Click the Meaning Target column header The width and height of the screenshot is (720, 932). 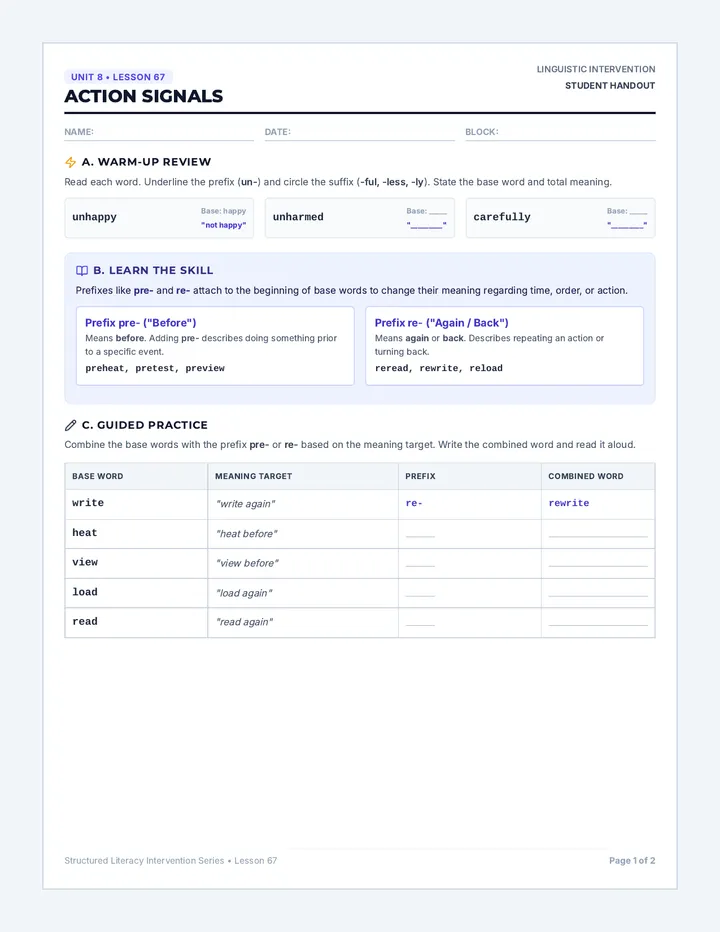click(x=253, y=476)
